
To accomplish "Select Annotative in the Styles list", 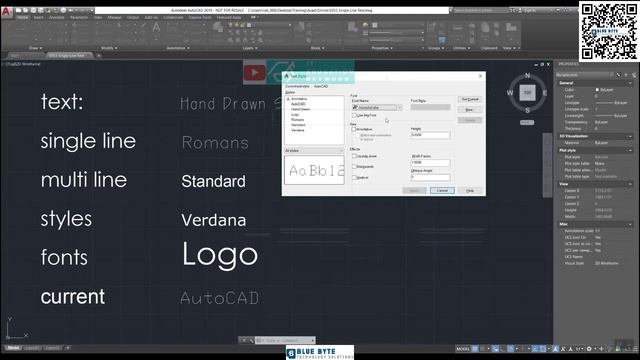I will (299, 99).
